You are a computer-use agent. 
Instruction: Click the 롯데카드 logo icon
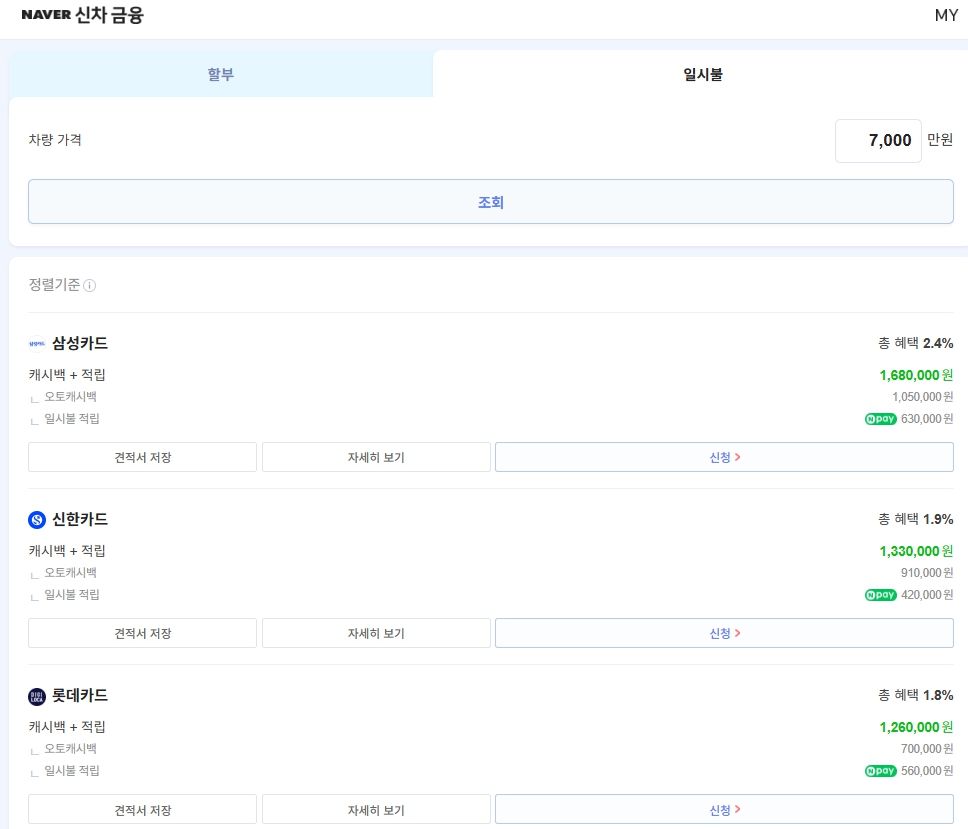pos(37,696)
